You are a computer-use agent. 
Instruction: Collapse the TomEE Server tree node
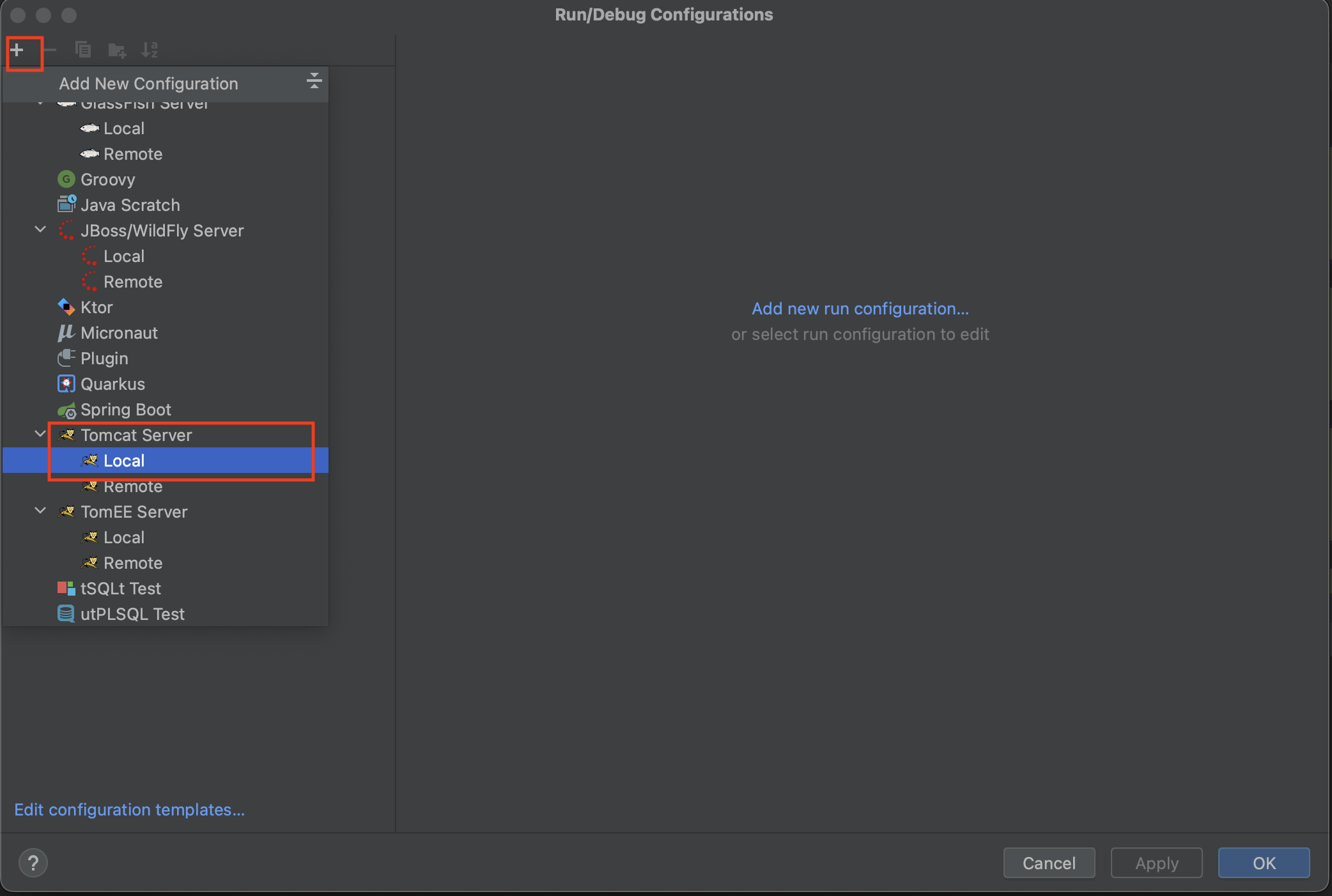pyautogui.click(x=40, y=511)
